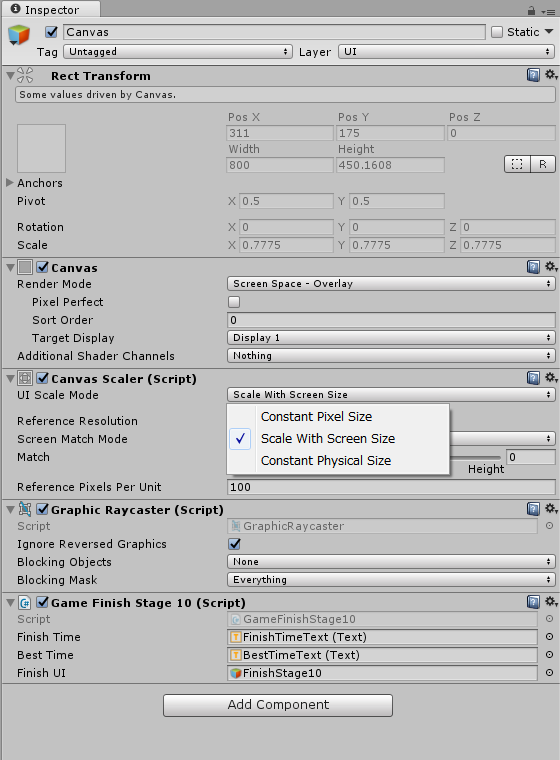Click the BestTimeText (Text) object field
The height and width of the screenshot is (760, 560).
point(383,654)
